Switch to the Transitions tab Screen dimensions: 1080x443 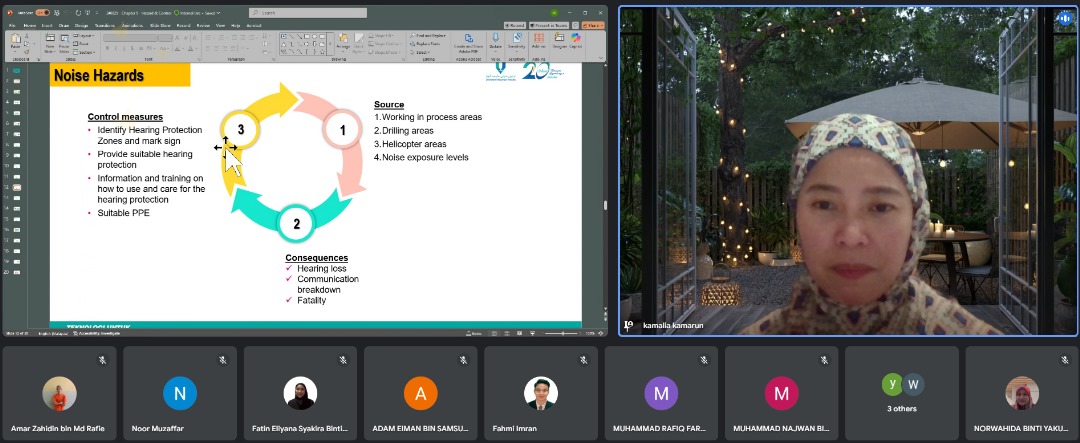point(105,25)
